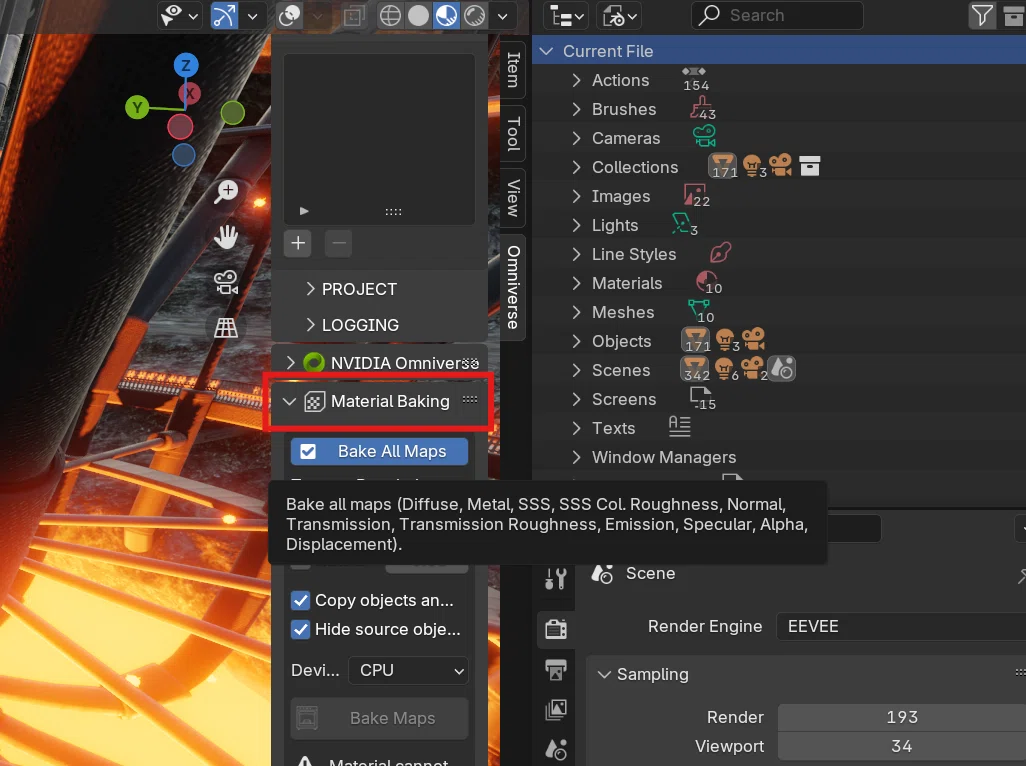1026x766 pixels.
Task: Toggle perspective/orthographic grid icon
Action: tap(226, 328)
